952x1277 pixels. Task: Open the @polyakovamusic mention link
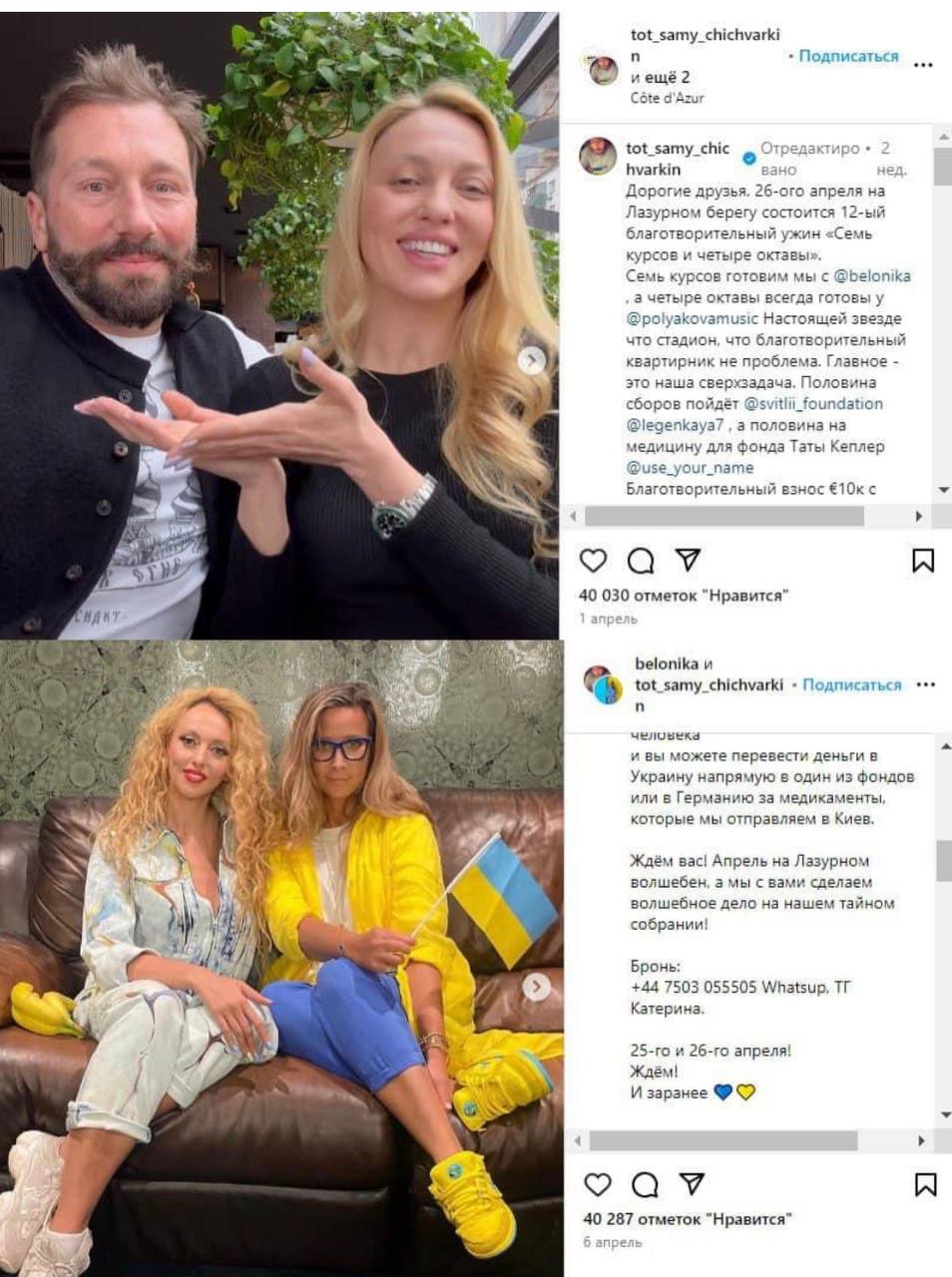pos(693,319)
